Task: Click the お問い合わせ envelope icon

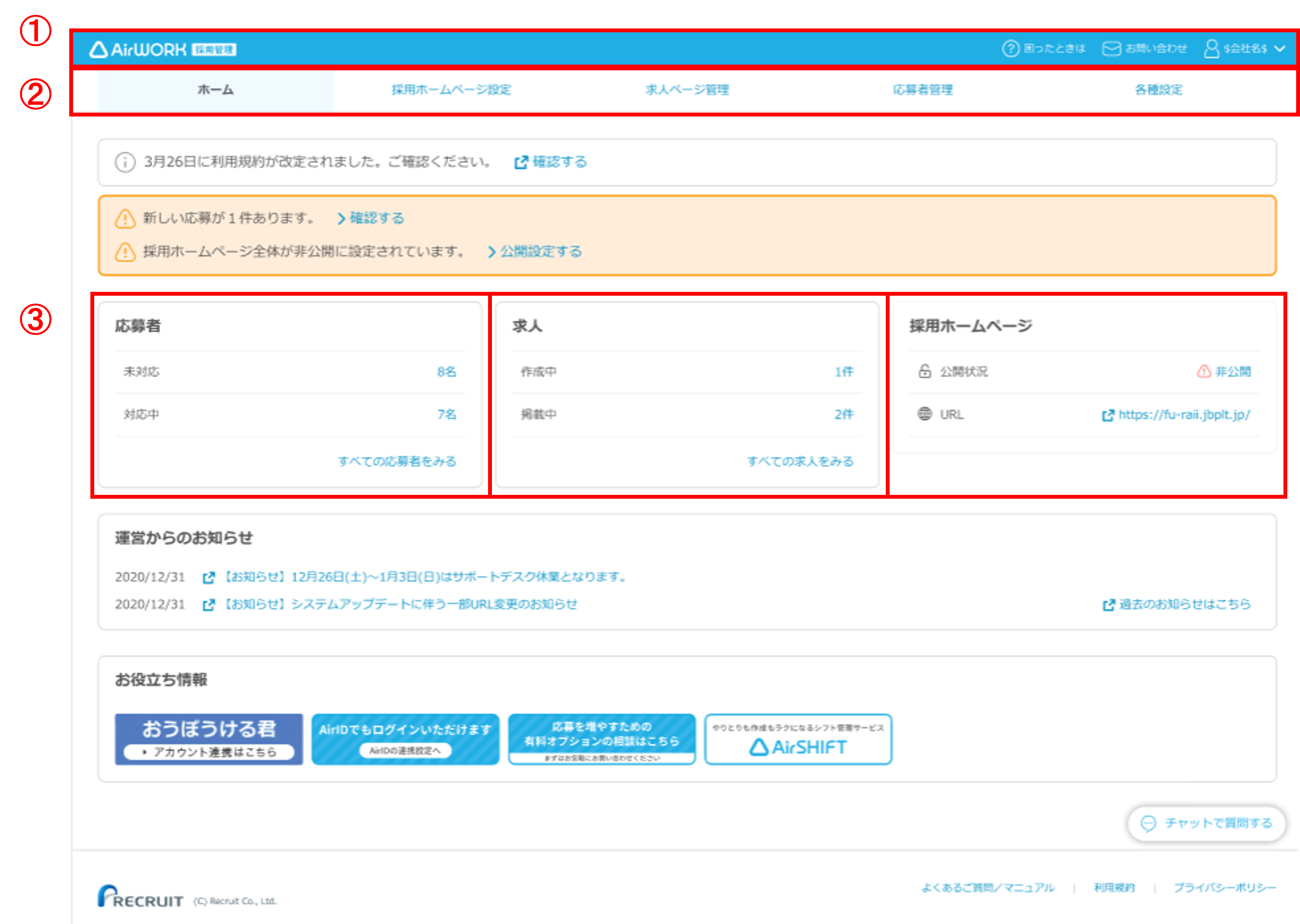Action: tap(1111, 48)
